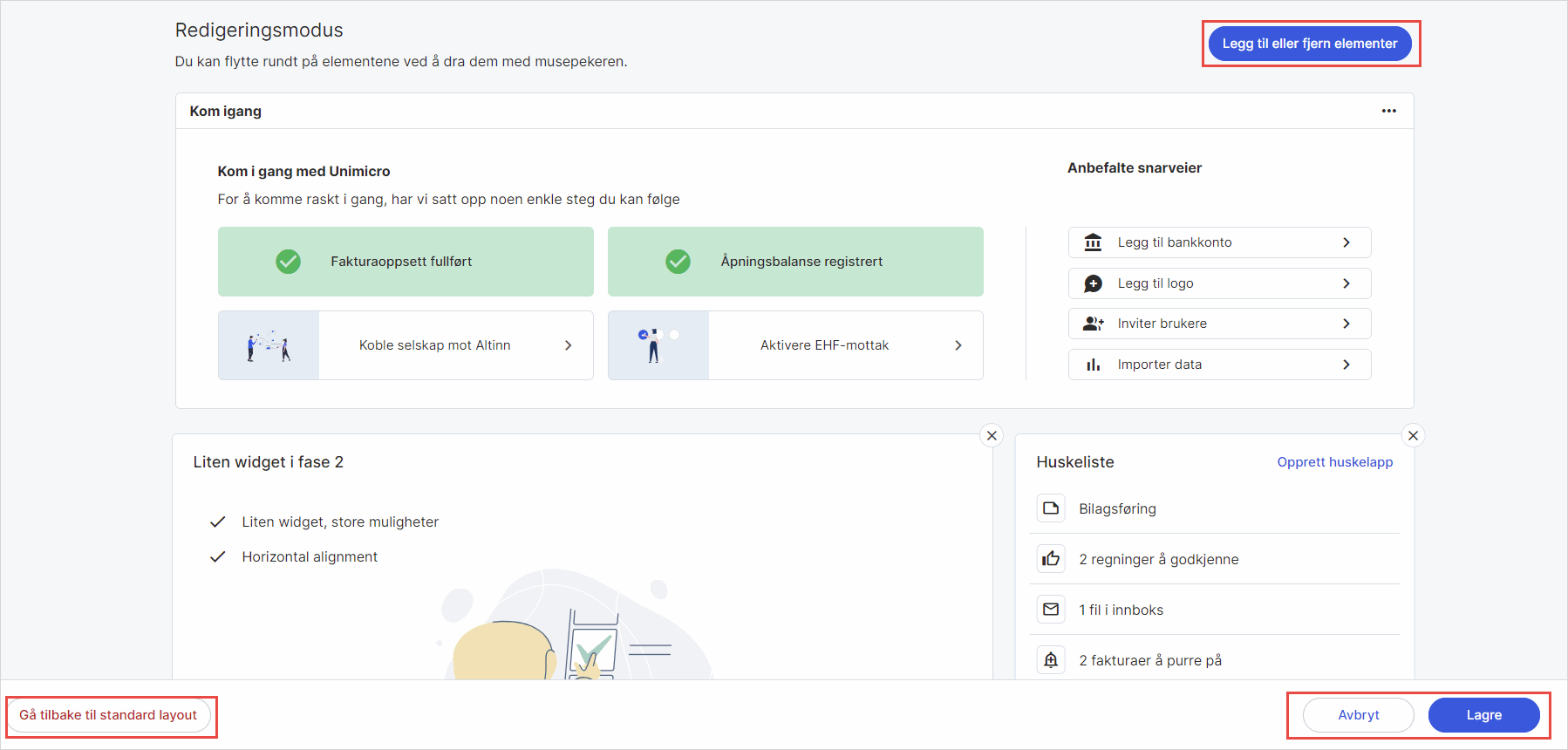The width and height of the screenshot is (1568, 750).
Task: Click the Bilagsføring document icon
Action: 1051,508
